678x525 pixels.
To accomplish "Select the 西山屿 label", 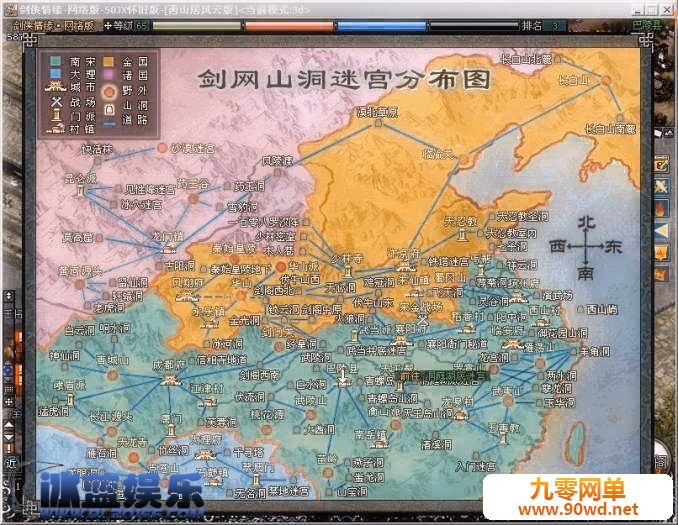I will tap(601, 309).
